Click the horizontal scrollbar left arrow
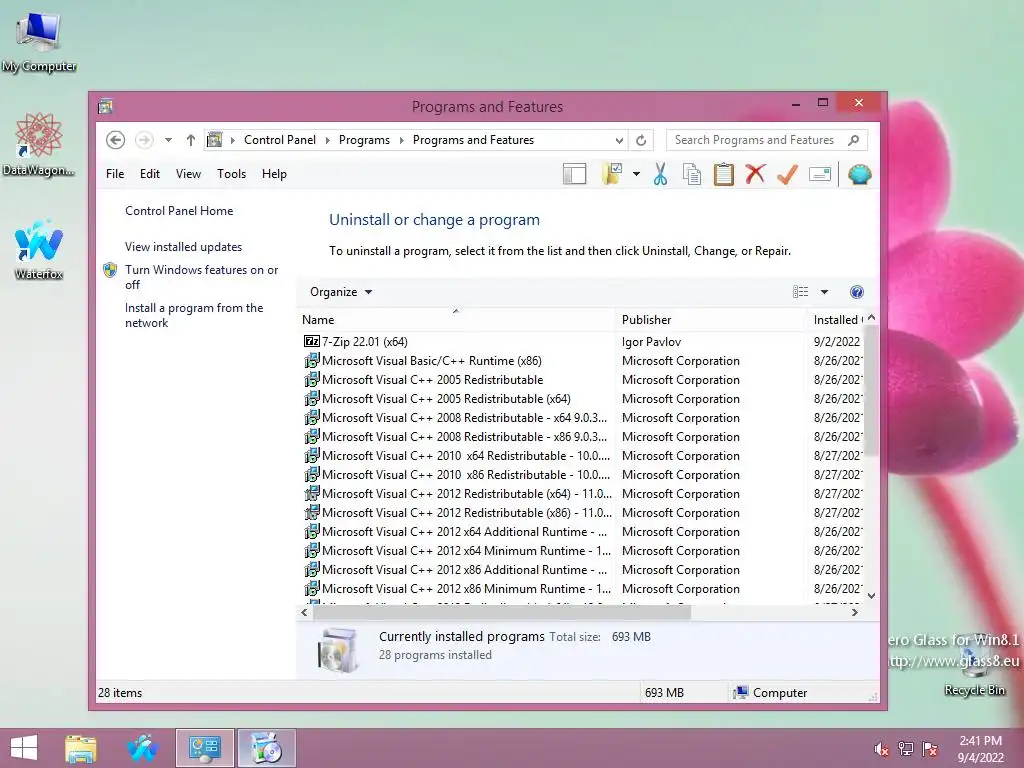1024x768 pixels. click(304, 613)
